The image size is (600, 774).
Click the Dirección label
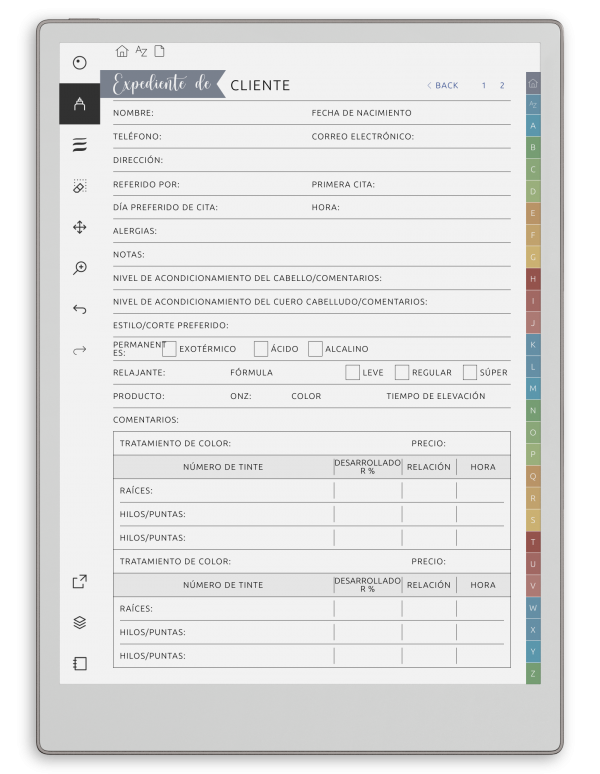tap(138, 160)
